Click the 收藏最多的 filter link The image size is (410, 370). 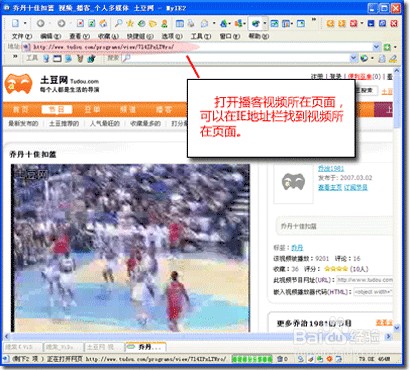coord(145,124)
